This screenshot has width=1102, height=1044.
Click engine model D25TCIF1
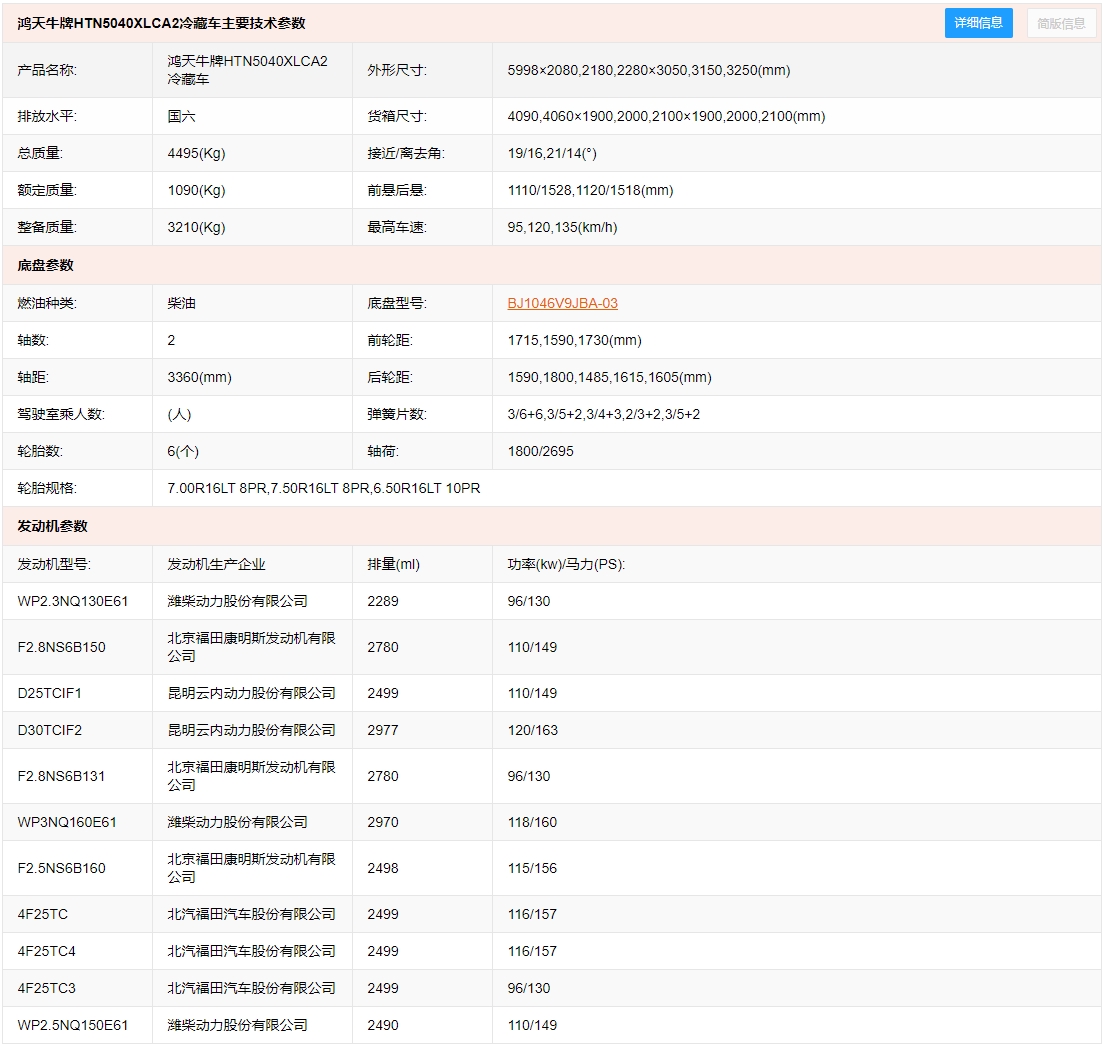pos(50,693)
